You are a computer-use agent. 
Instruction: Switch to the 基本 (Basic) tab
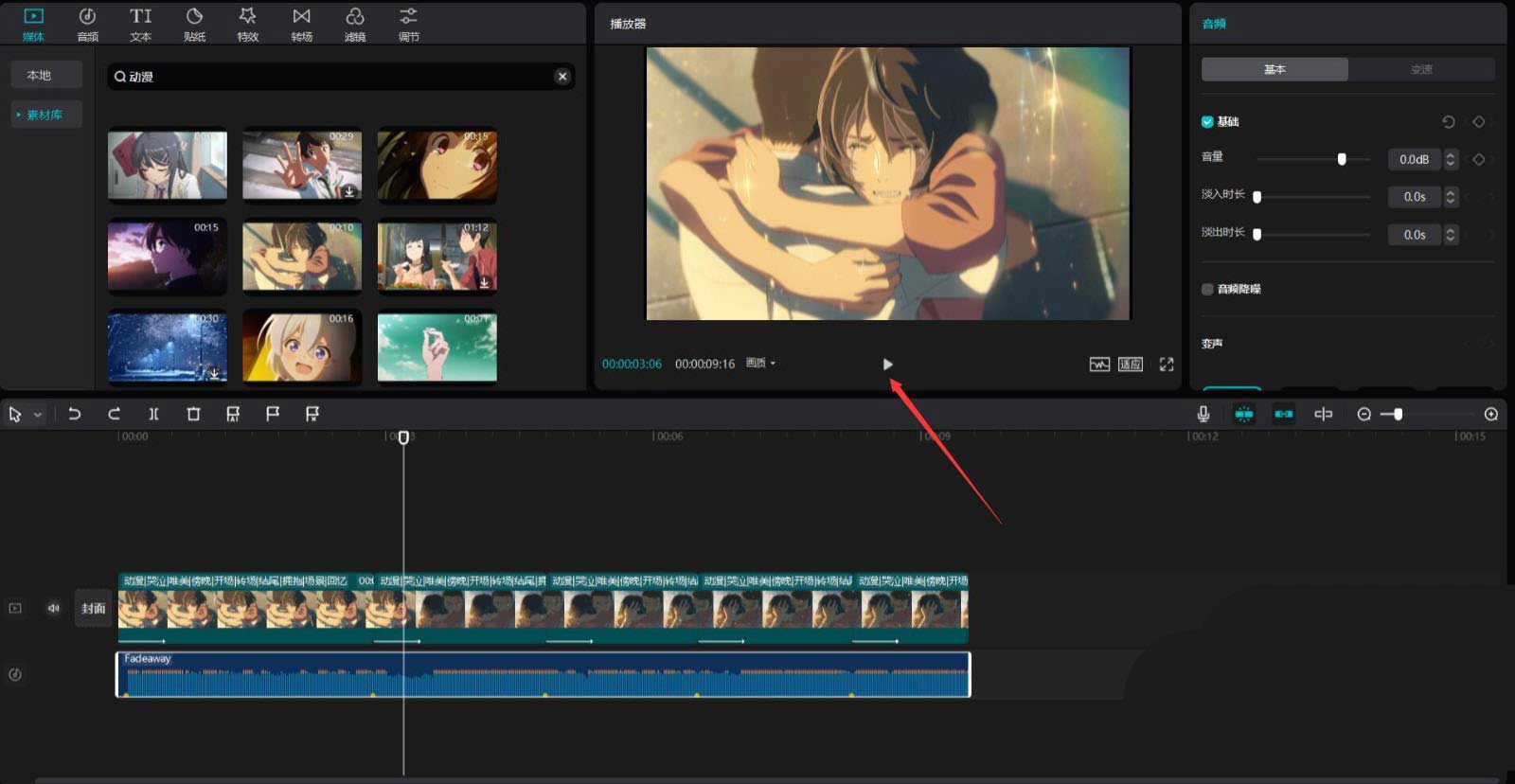tap(1274, 69)
